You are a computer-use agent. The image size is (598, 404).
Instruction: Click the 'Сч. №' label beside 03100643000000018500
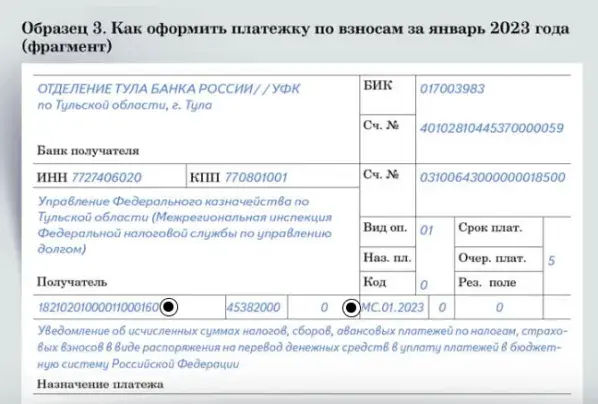[x=381, y=174]
